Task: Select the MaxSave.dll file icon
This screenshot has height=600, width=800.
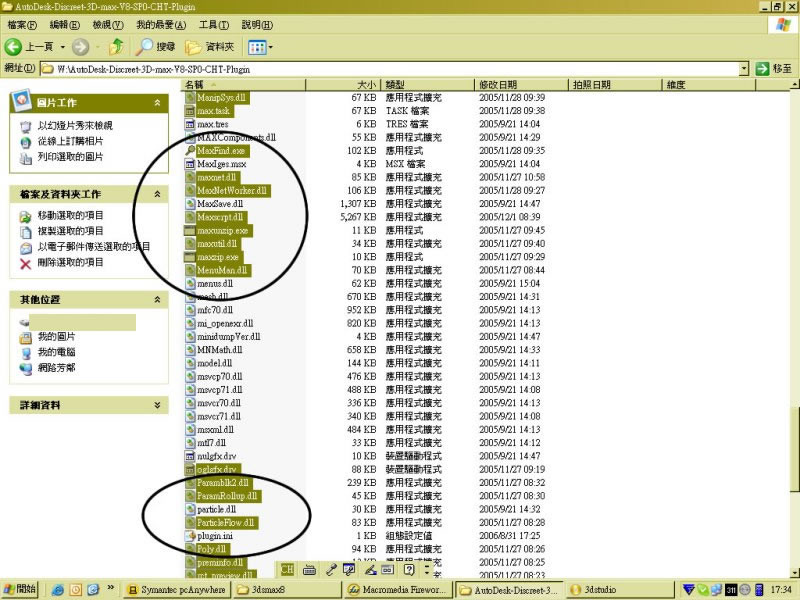Action: 190,204
